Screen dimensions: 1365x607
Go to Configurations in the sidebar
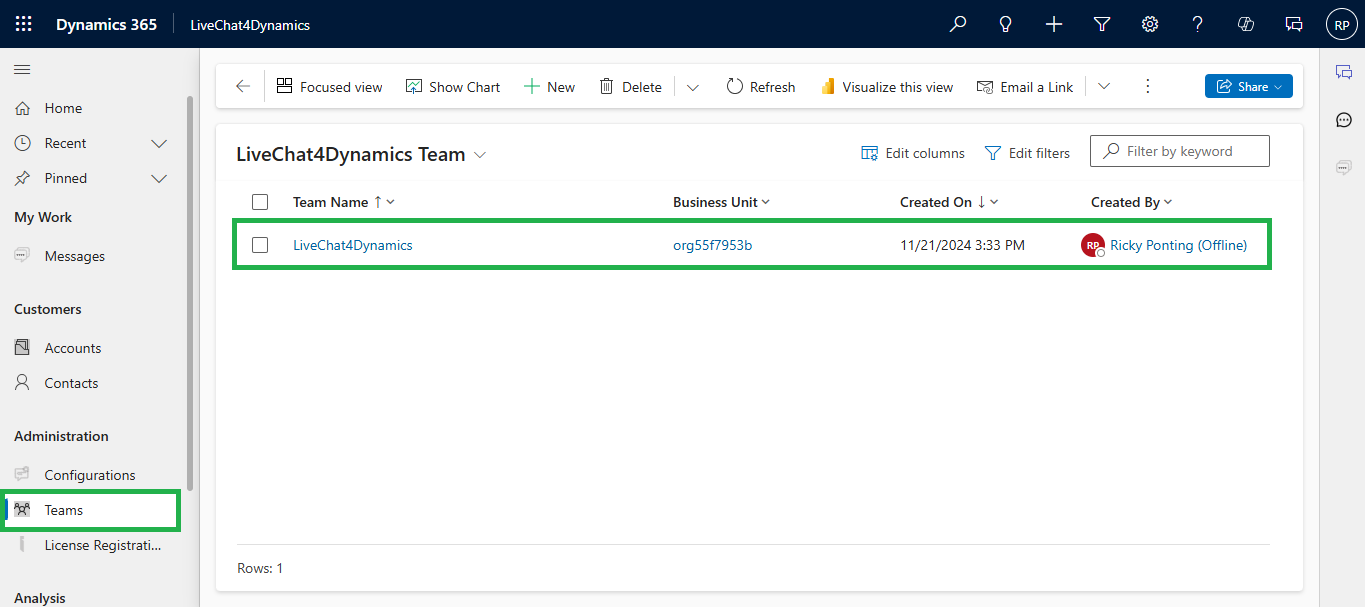[x=89, y=475]
